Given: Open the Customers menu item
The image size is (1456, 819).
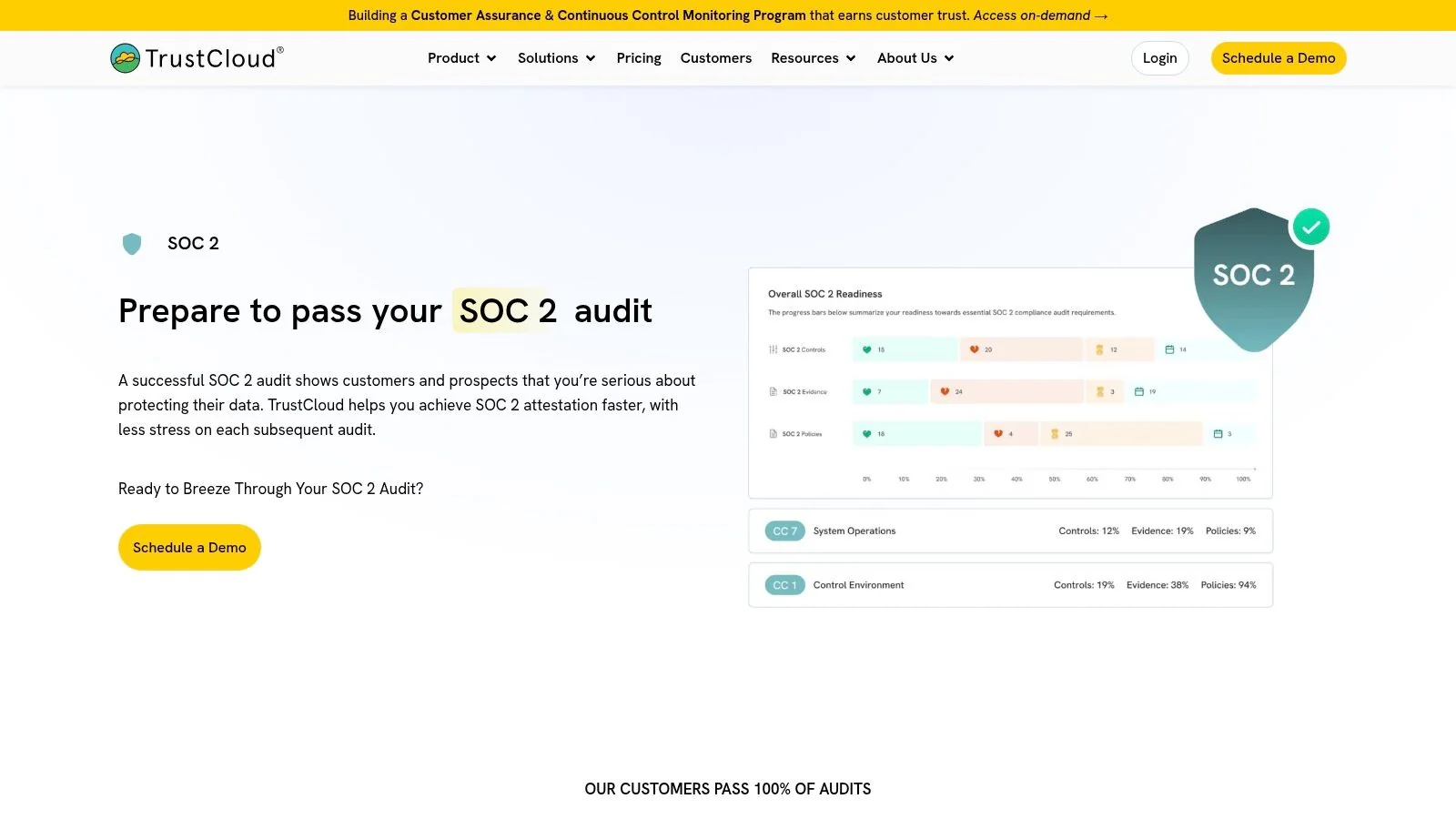Looking at the screenshot, I should 715,57.
